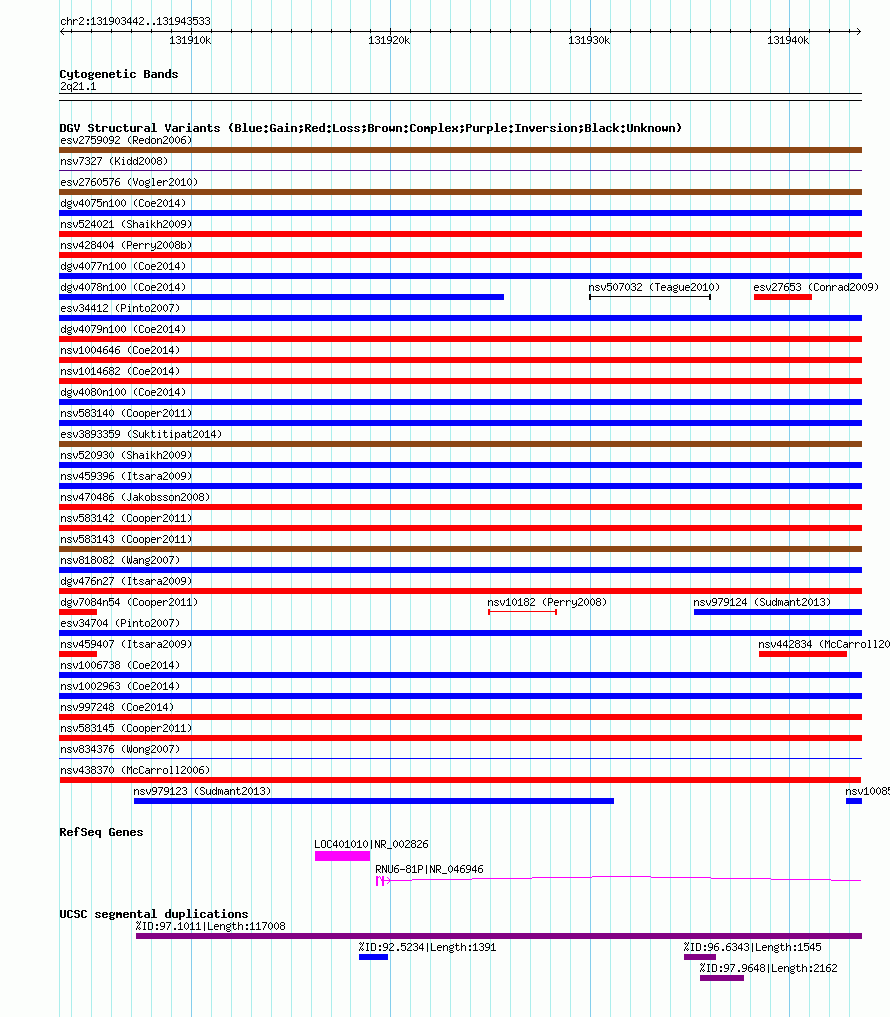Click the short red nsv459407 (Itsara2009) bar
The height and width of the screenshot is (1017, 890).
click(78, 654)
